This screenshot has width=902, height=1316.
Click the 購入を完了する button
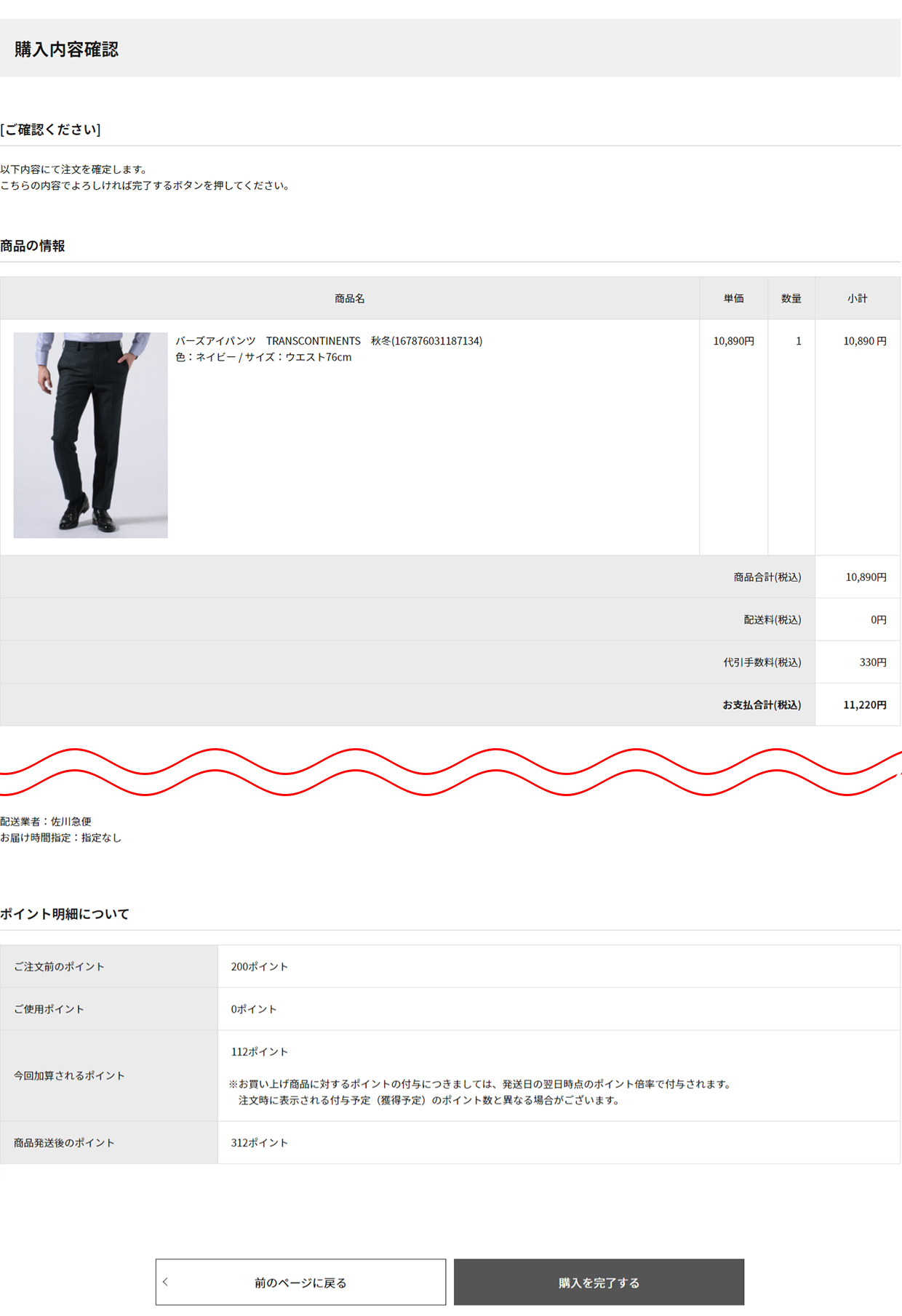(599, 1283)
